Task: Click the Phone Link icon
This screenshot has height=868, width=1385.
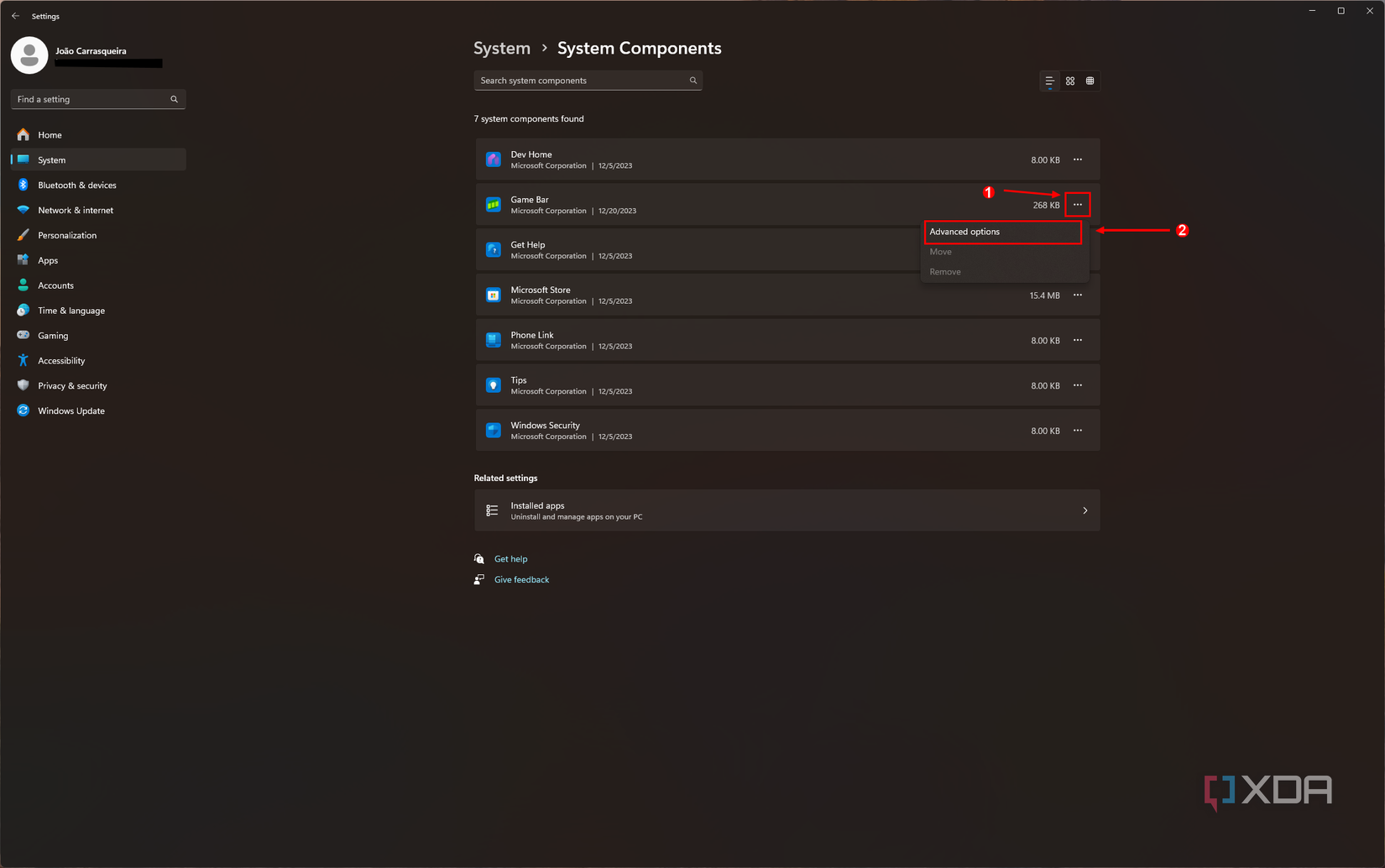Action: tap(493, 339)
